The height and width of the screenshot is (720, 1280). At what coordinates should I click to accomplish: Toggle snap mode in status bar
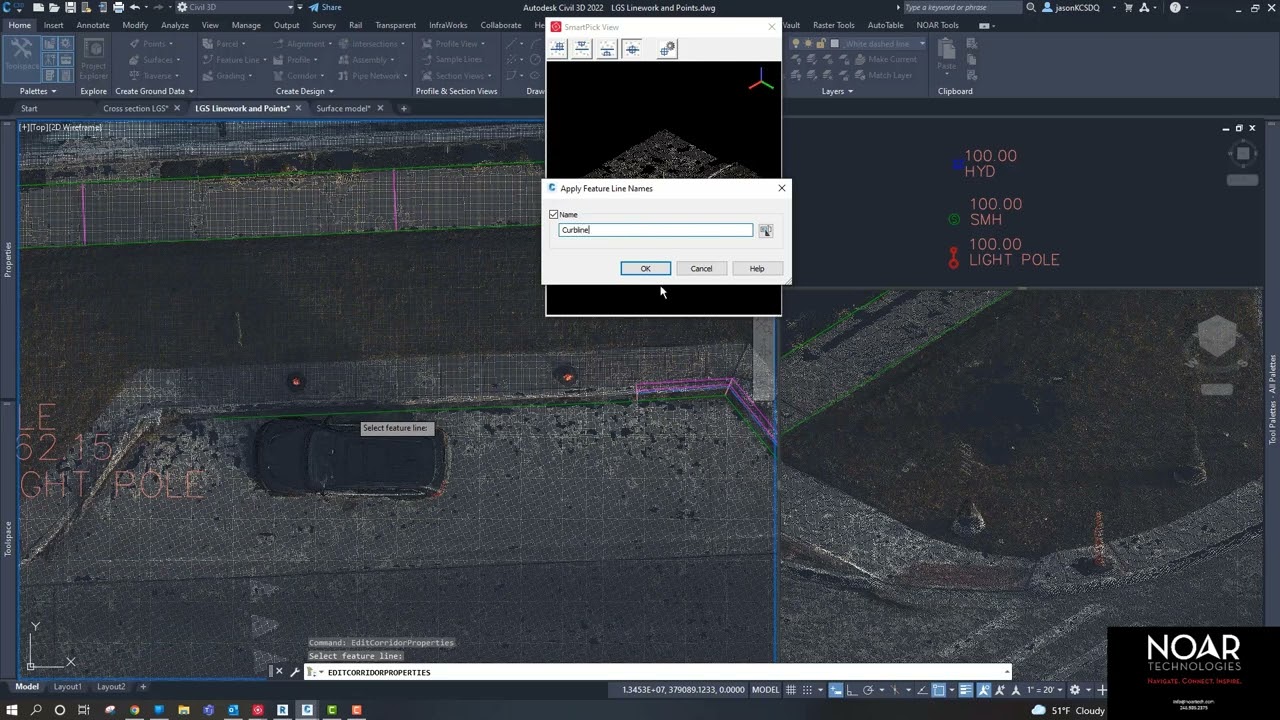click(x=807, y=690)
